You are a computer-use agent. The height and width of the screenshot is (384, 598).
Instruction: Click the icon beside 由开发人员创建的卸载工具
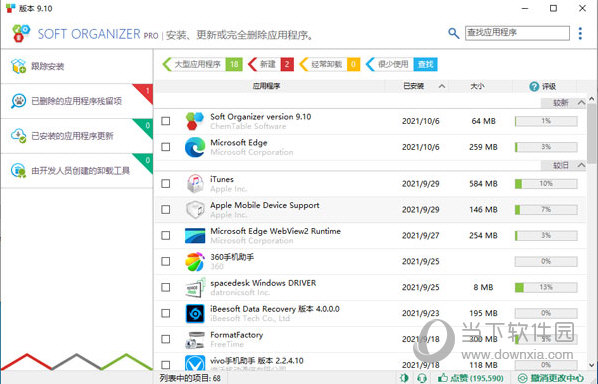click(x=18, y=170)
